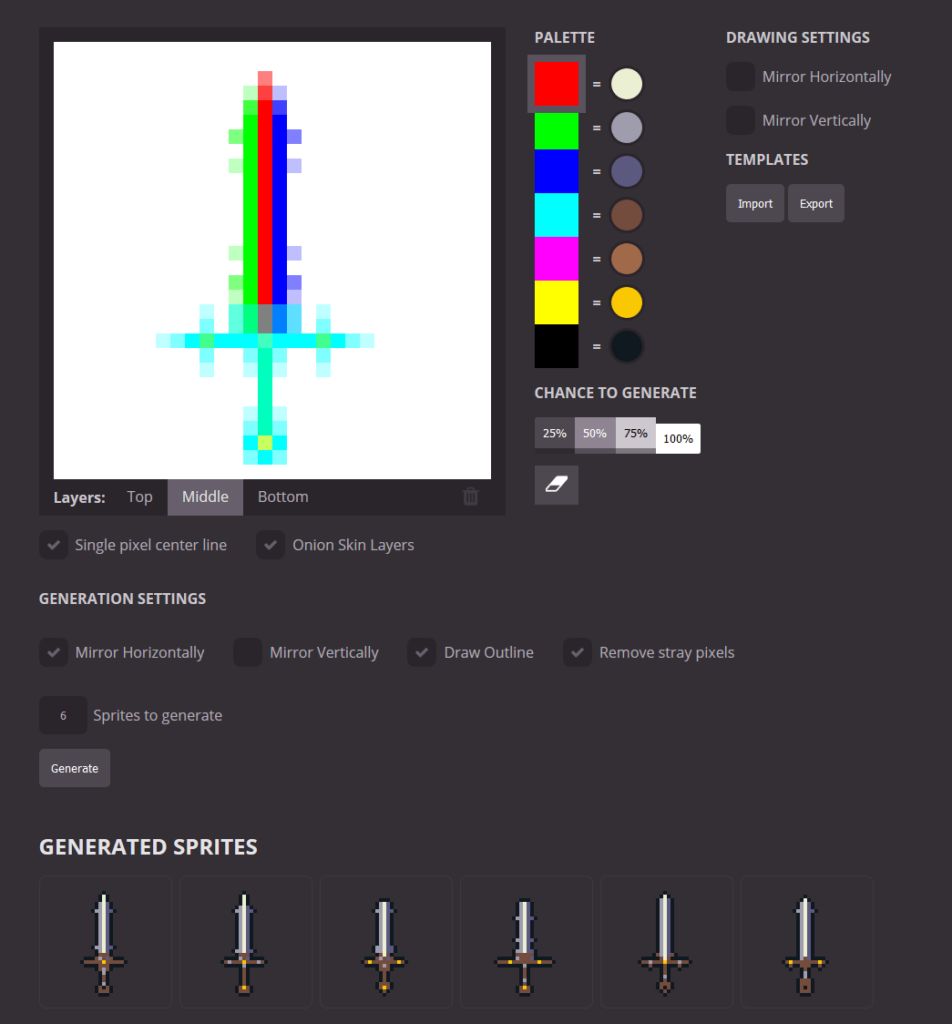Select the eraser tool
The width and height of the screenshot is (952, 1024).
pyautogui.click(x=556, y=485)
